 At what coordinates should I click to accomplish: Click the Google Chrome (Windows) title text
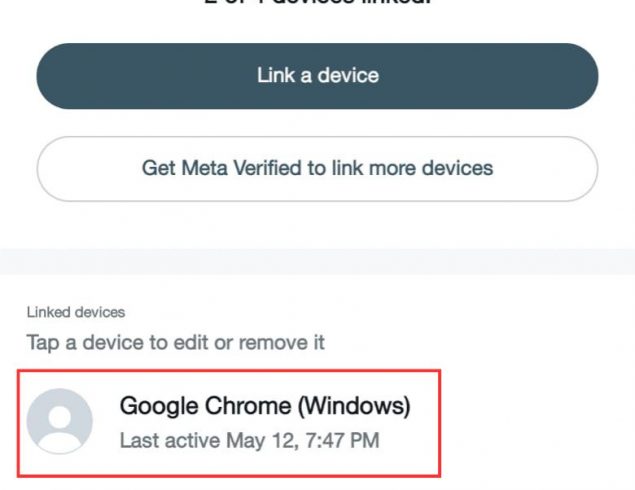[x=265, y=406]
